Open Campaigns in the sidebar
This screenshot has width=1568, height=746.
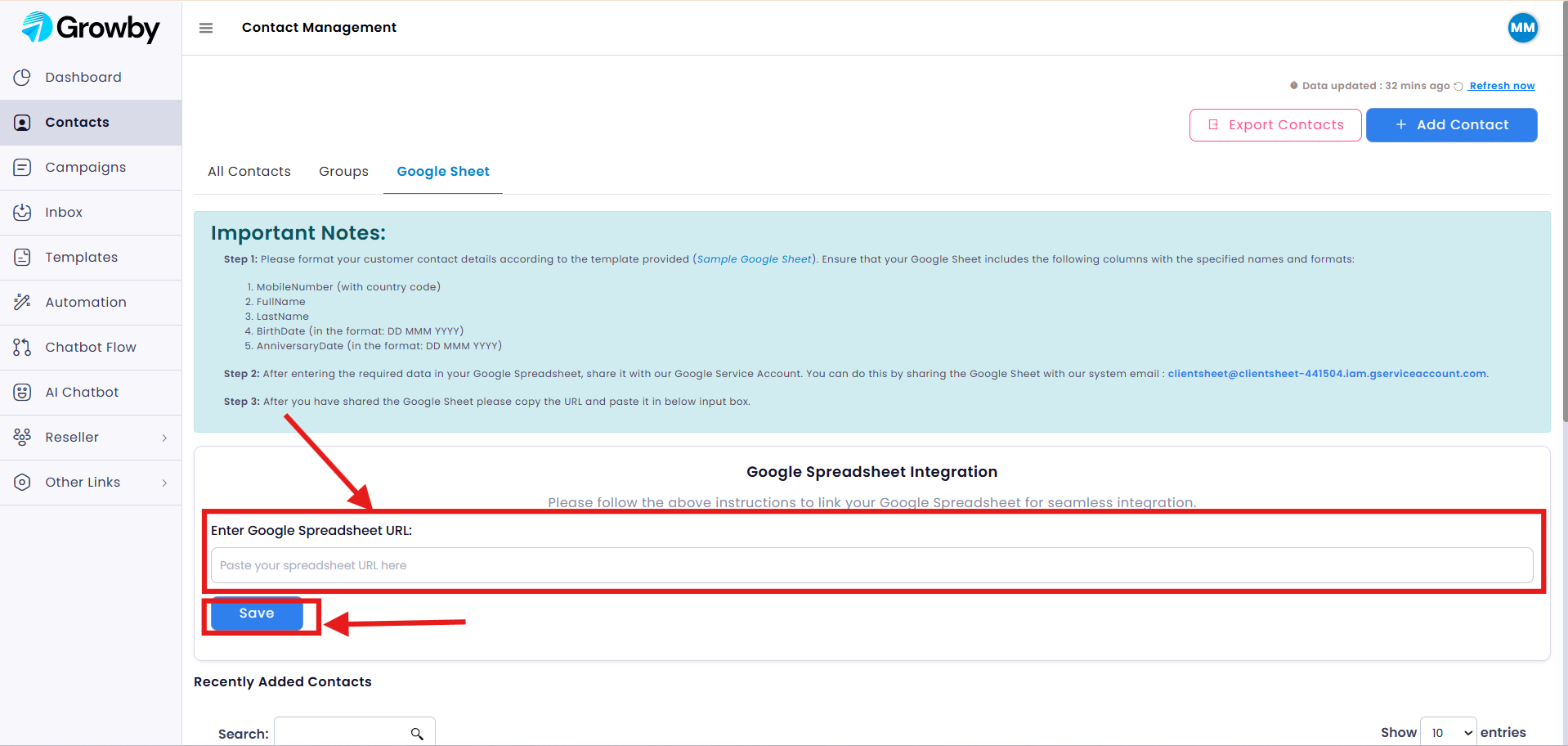(91, 168)
